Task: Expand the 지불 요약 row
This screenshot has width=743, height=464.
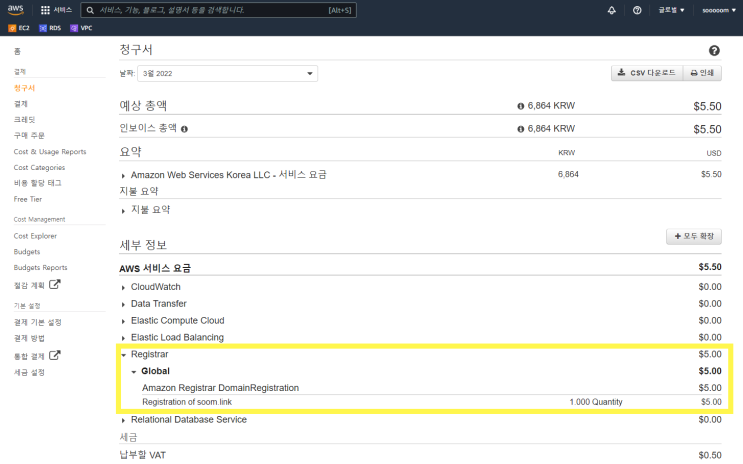Action: point(123,211)
